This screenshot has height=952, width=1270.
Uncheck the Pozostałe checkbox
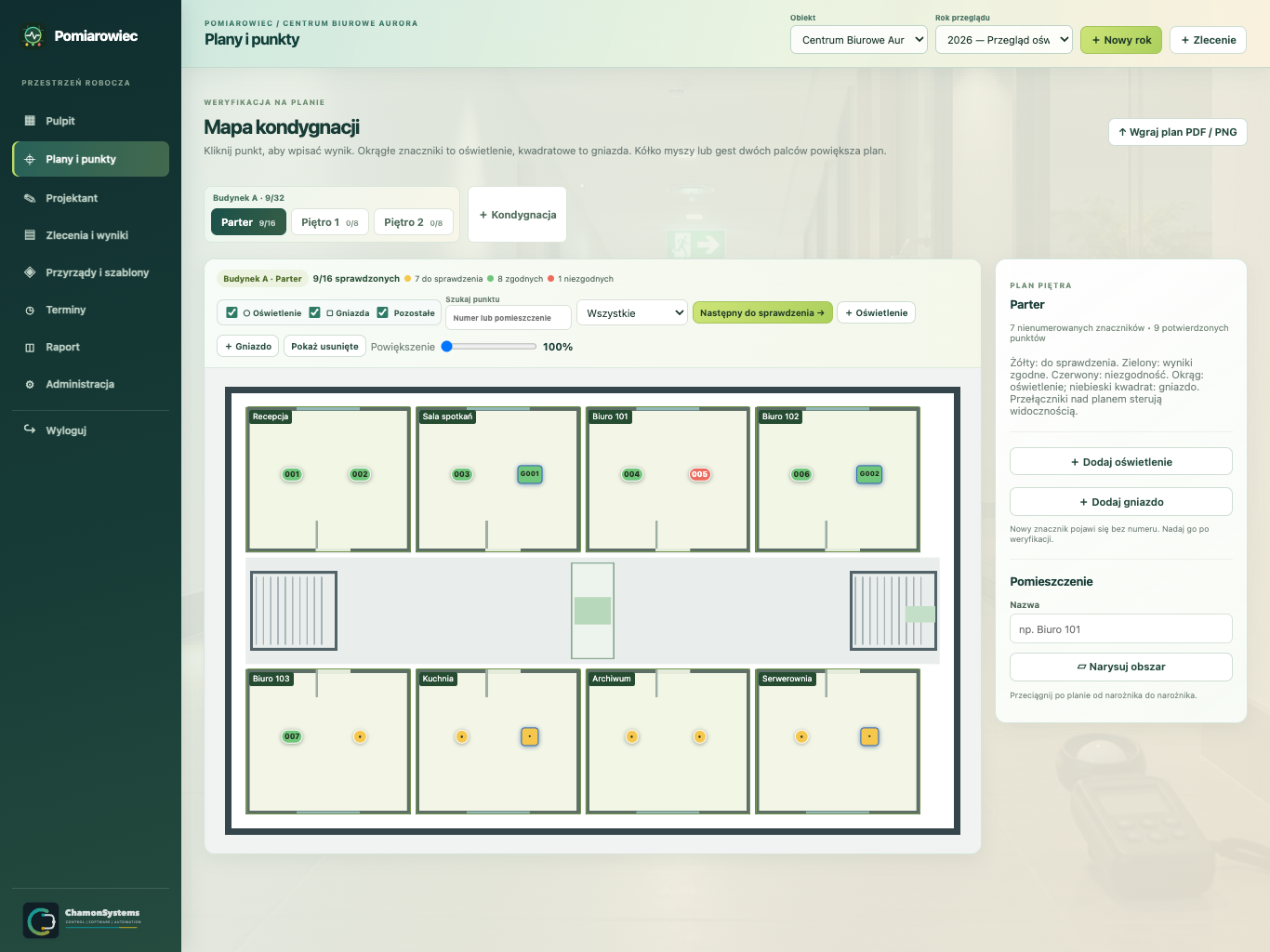tap(382, 312)
